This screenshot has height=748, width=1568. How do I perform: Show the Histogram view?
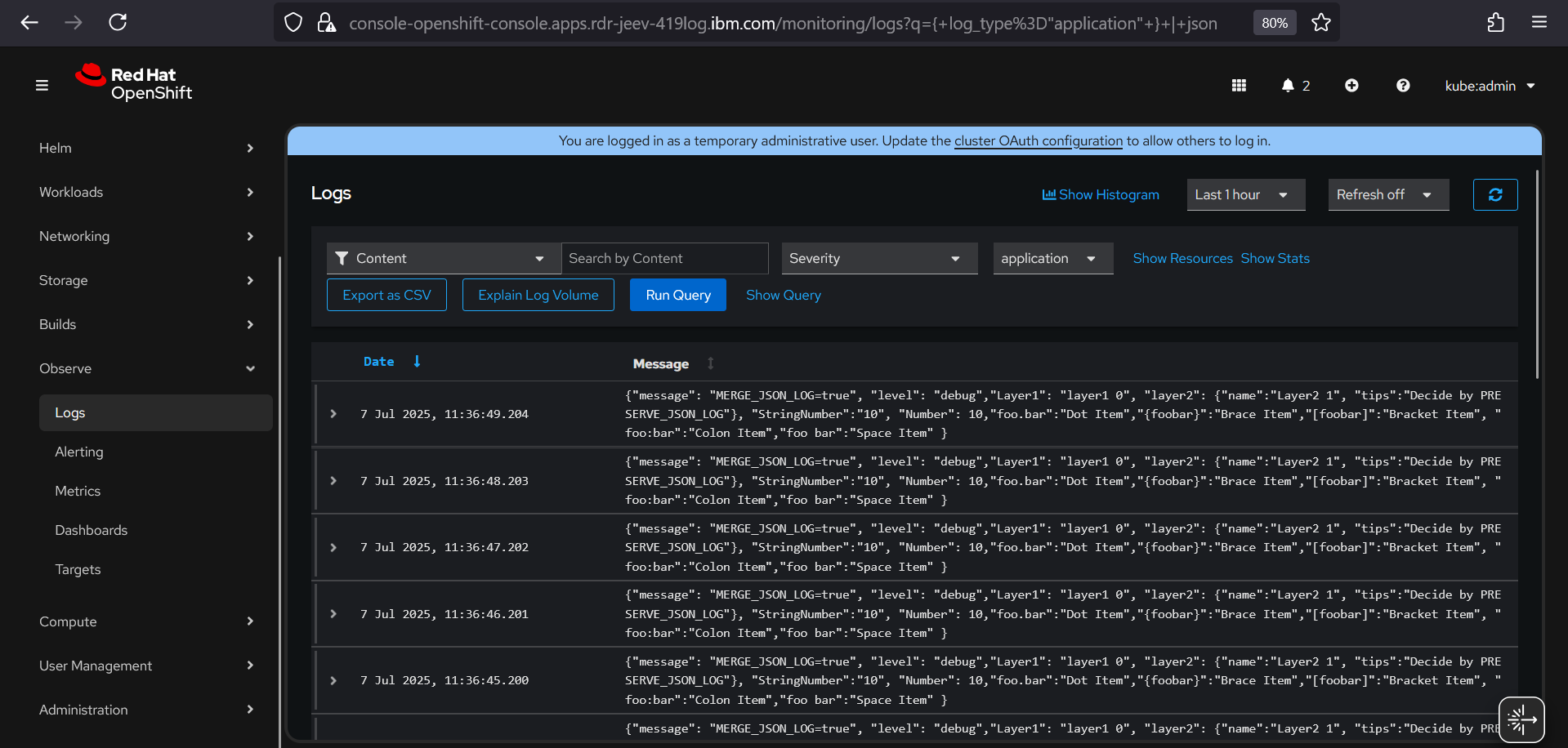pyautogui.click(x=1100, y=195)
